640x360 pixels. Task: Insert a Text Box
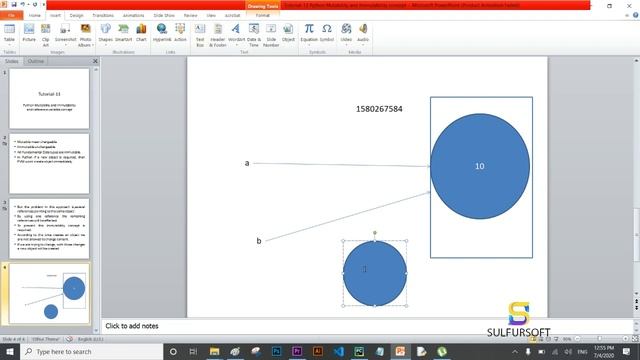tap(200, 35)
